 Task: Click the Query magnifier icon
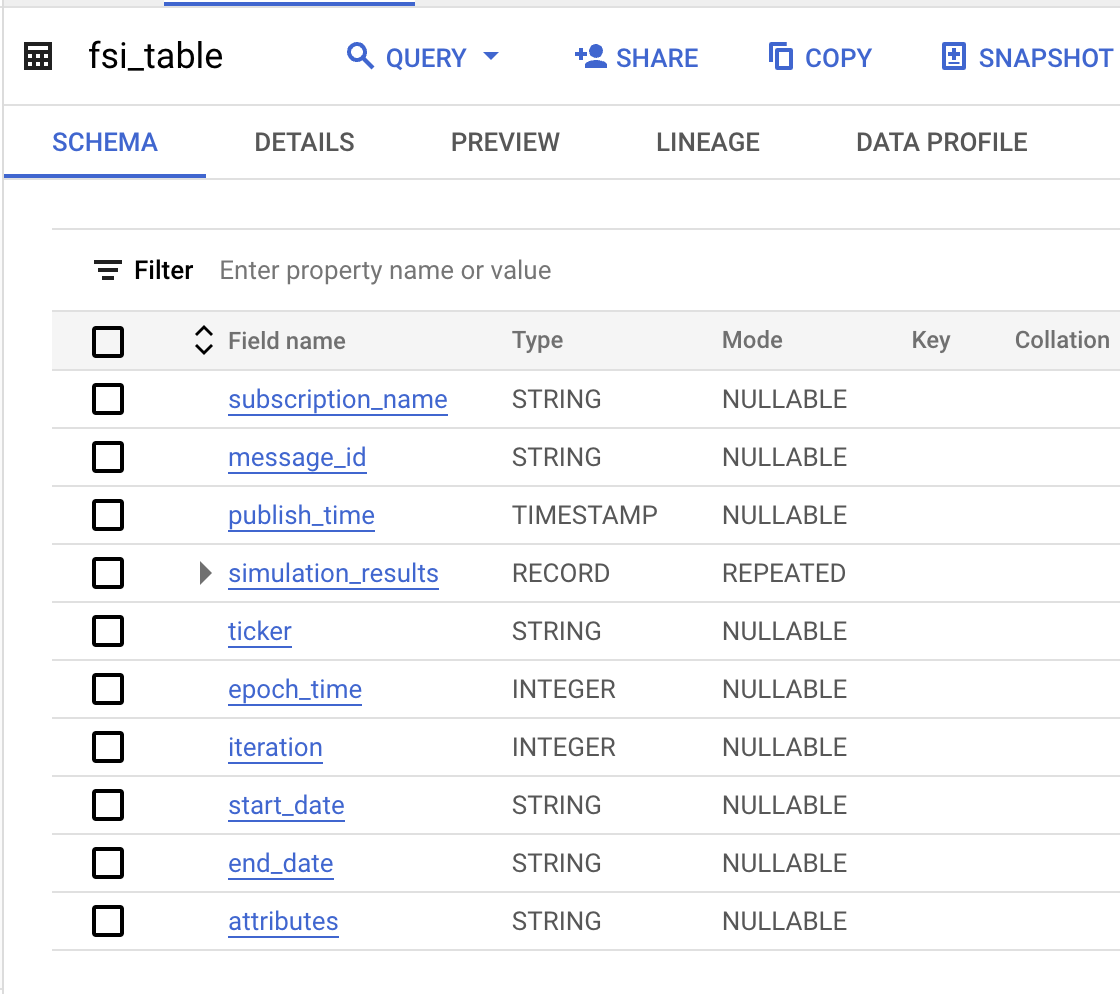pyautogui.click(x=360, y=56)
